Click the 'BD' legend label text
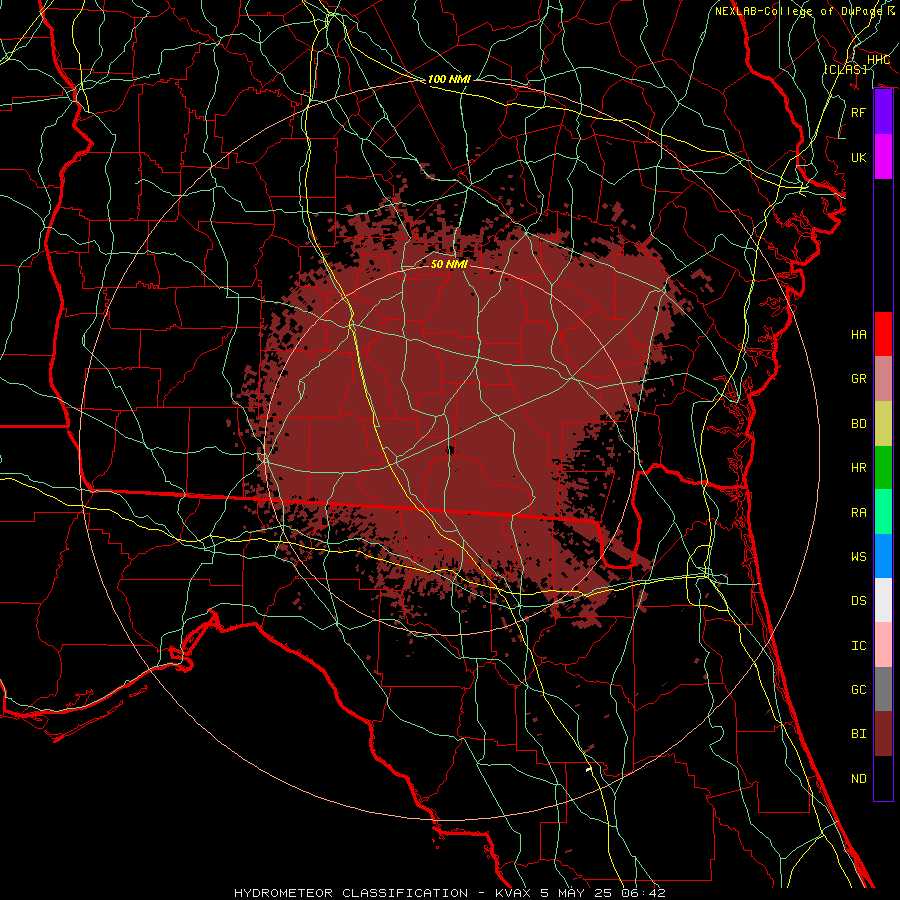Screen dimensions: 900x900 tap(859, 424)
